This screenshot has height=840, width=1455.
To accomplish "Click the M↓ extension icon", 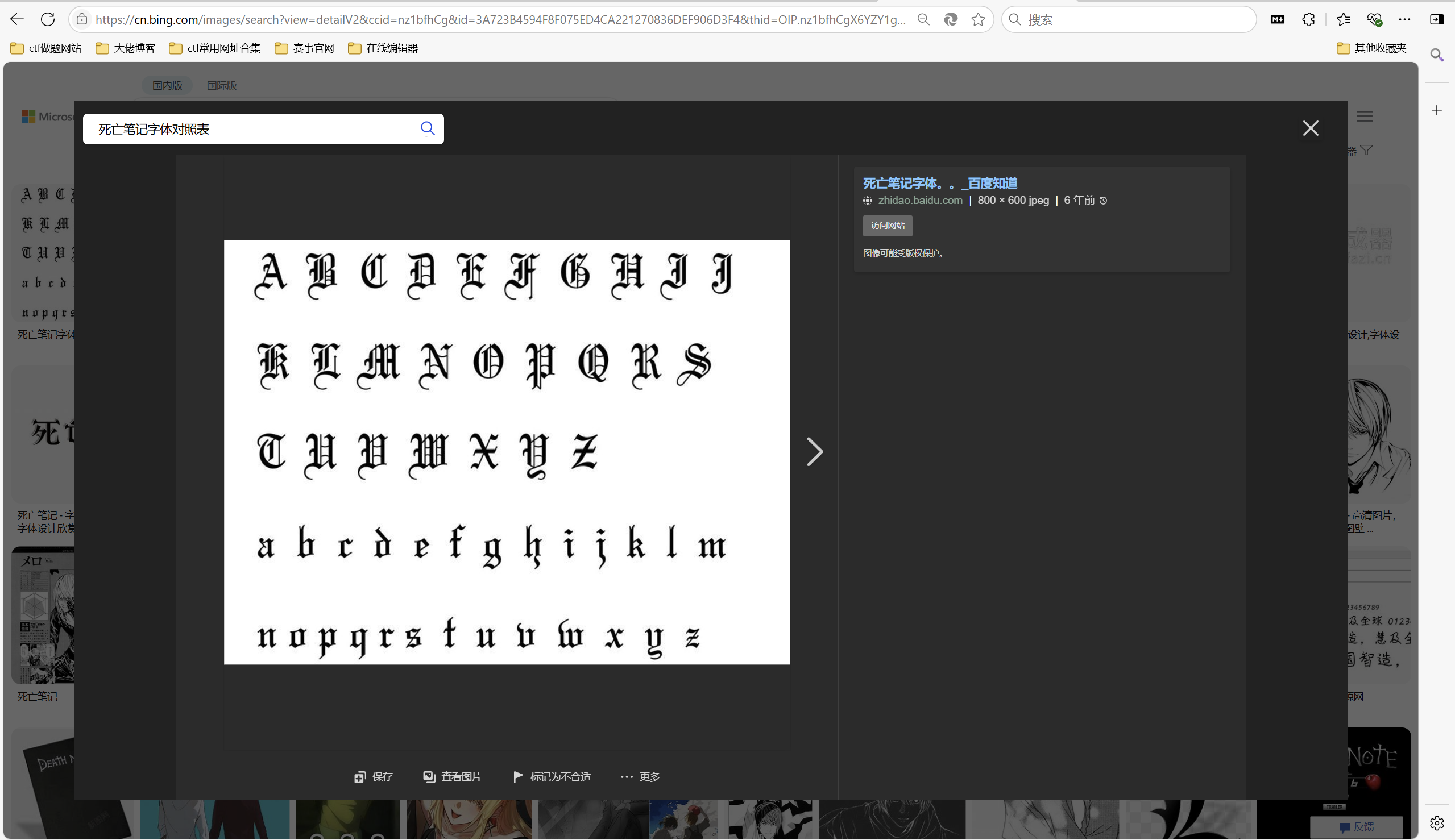I will (1277, 20).
